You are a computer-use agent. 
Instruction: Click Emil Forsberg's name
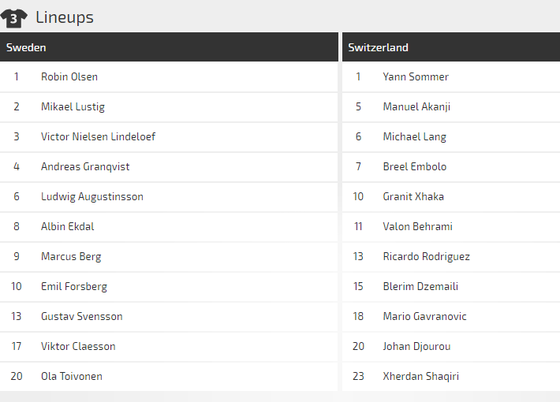pos(74,286)
